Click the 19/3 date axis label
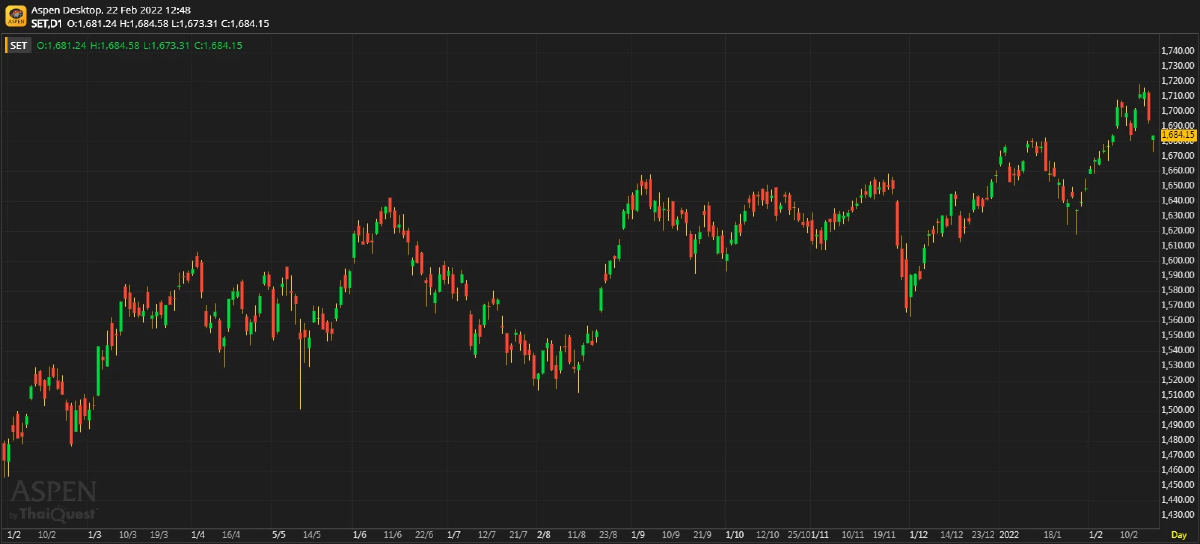 coord(159,536)
